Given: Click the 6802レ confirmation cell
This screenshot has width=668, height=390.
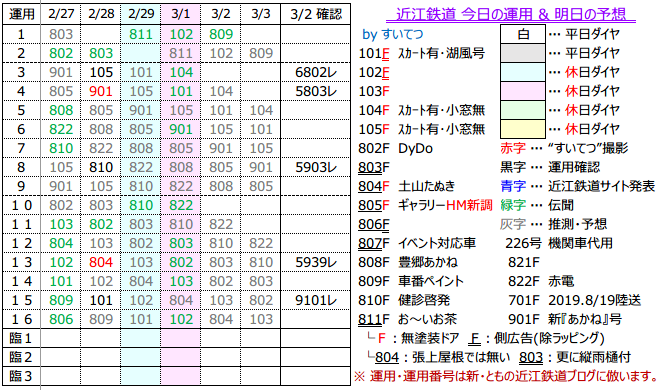Looking at the screenshot, I should (x=316, y=72).
